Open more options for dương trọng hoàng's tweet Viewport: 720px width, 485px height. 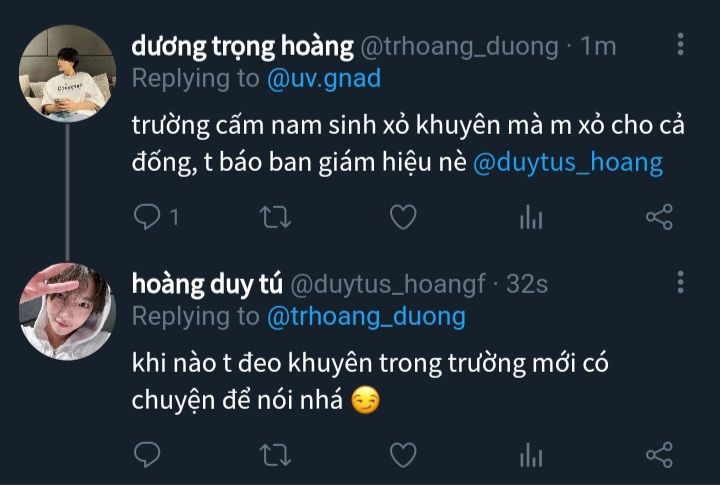pos(681,44)
